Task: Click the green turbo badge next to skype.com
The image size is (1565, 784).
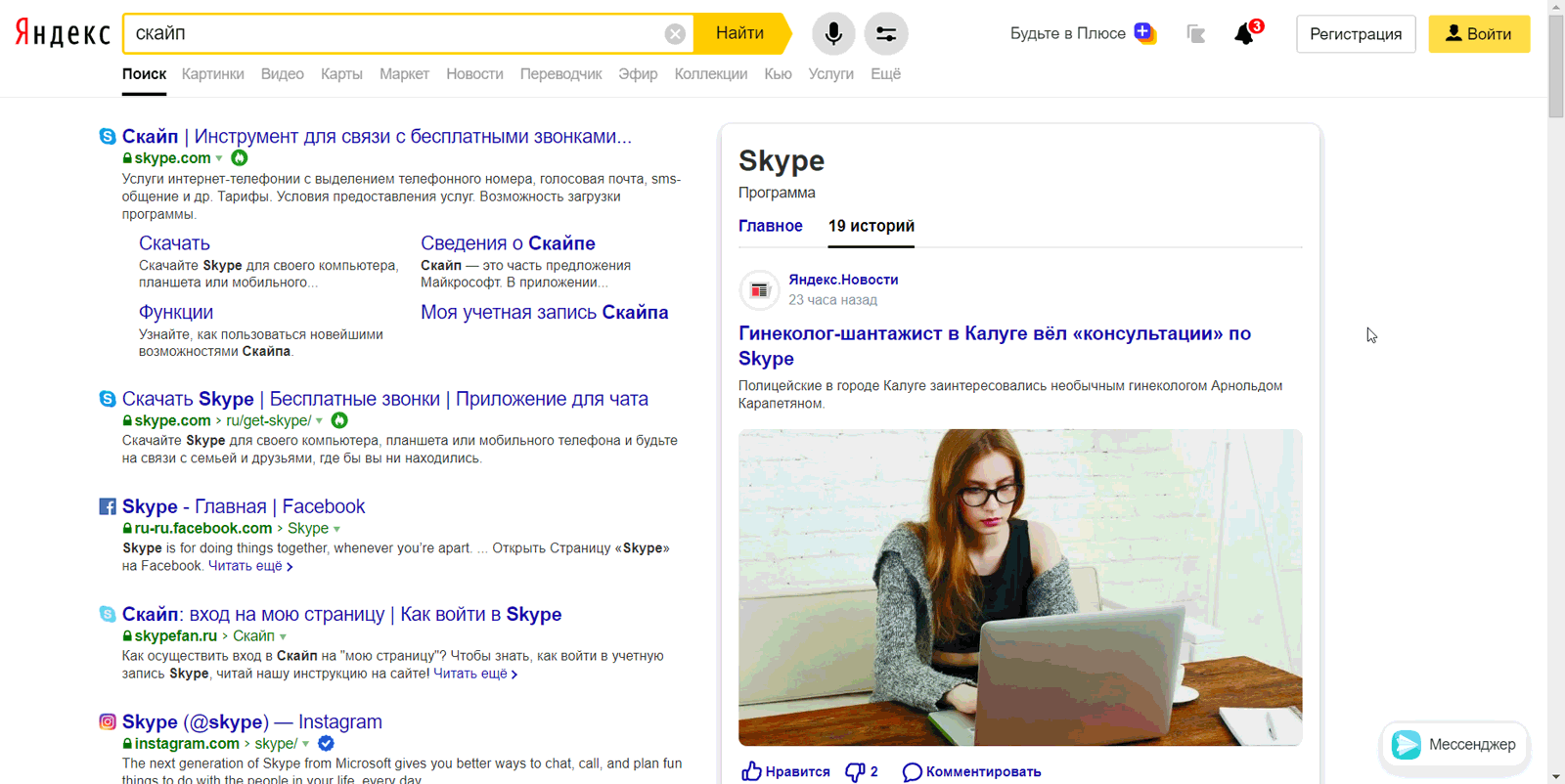Action: tap(240, 157)
